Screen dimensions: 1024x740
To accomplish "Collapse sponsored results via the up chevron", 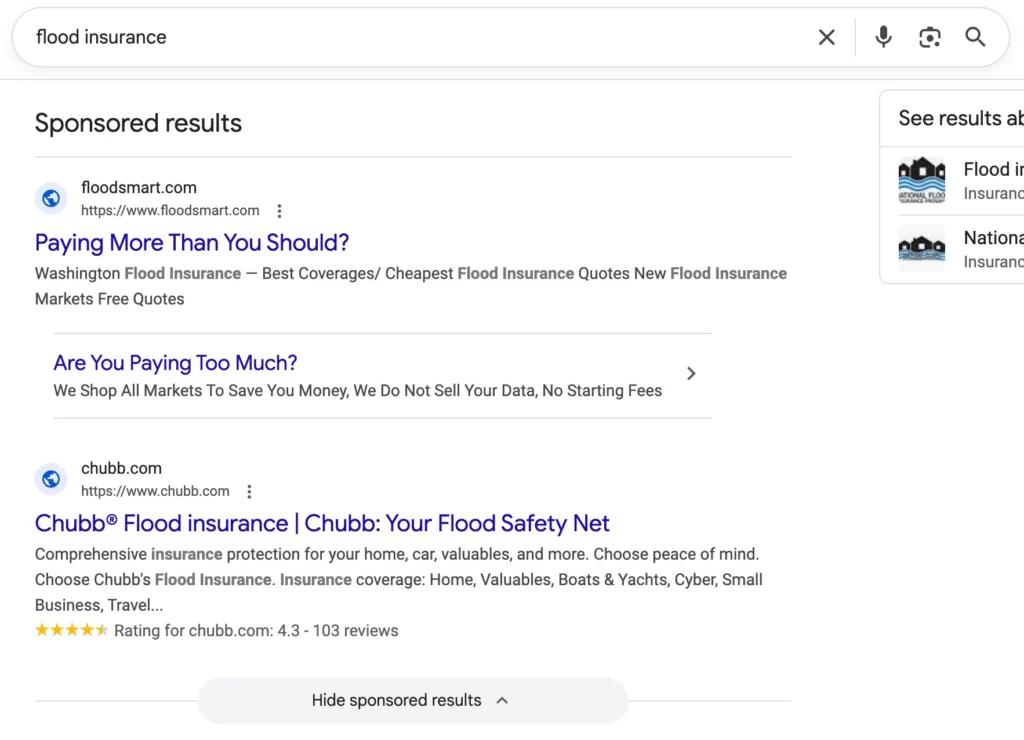I will pyautogui.click(x=502, y=700).
